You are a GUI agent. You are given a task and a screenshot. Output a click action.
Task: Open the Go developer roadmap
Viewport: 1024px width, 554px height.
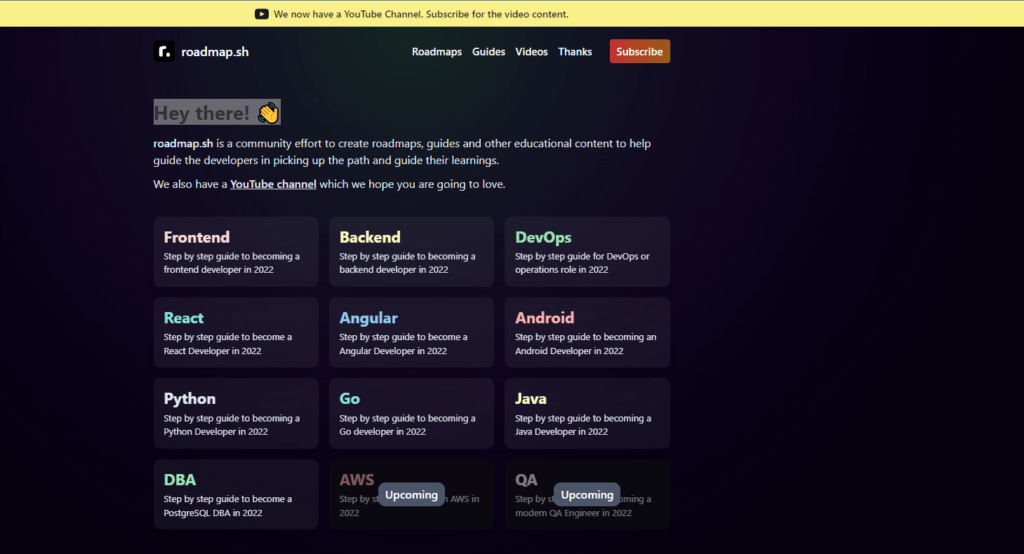pyautogui.click(x=411, y=414)
